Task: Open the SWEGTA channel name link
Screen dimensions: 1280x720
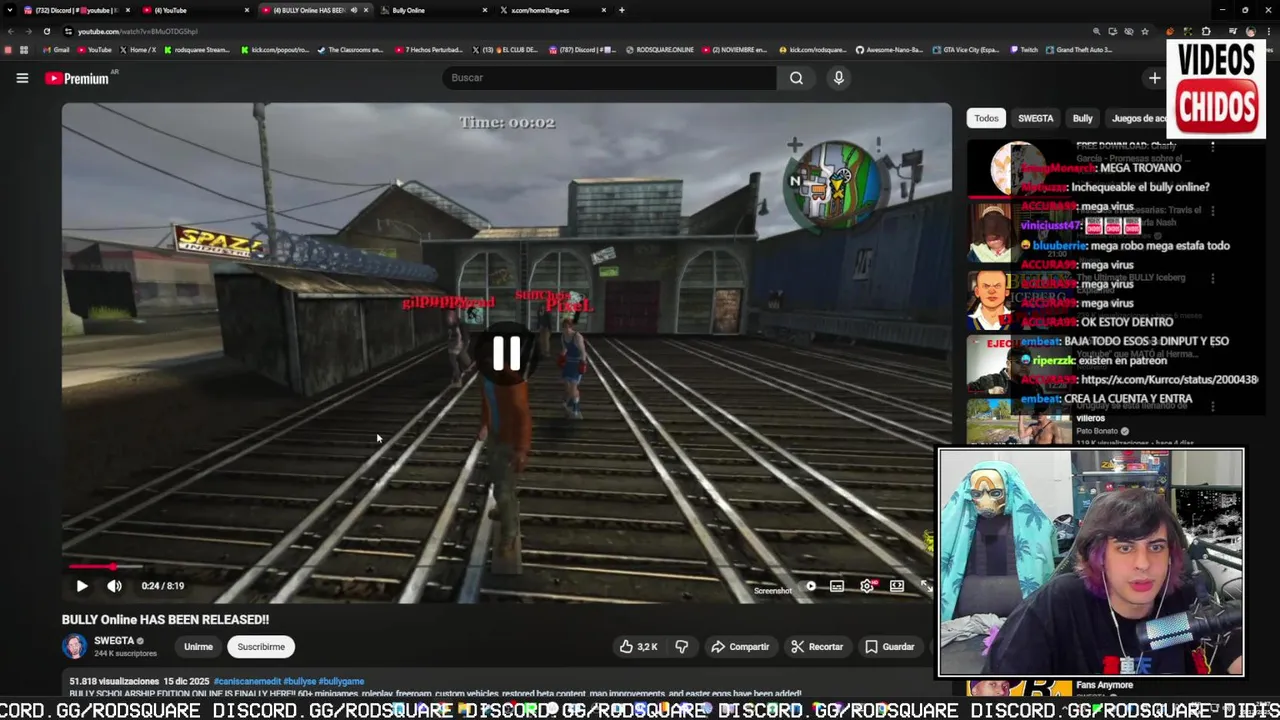Action: (114, 641)
